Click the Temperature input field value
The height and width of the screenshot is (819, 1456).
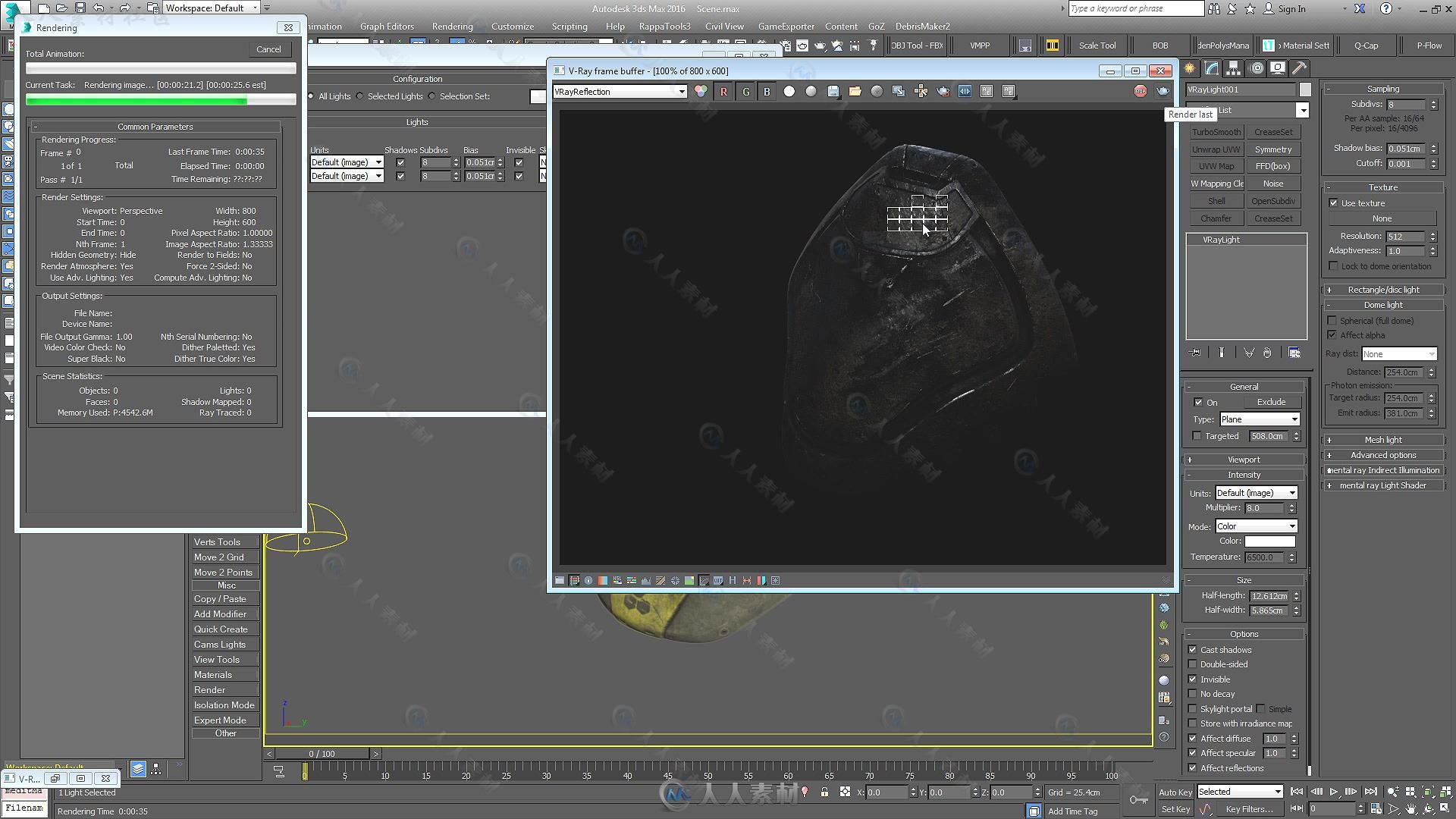(1264, 557)
